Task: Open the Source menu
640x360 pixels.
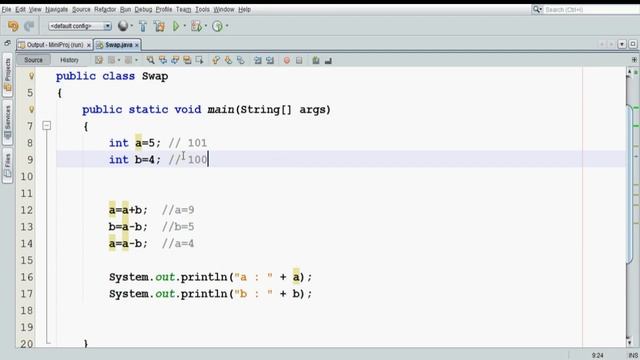Action: point(81,9)
